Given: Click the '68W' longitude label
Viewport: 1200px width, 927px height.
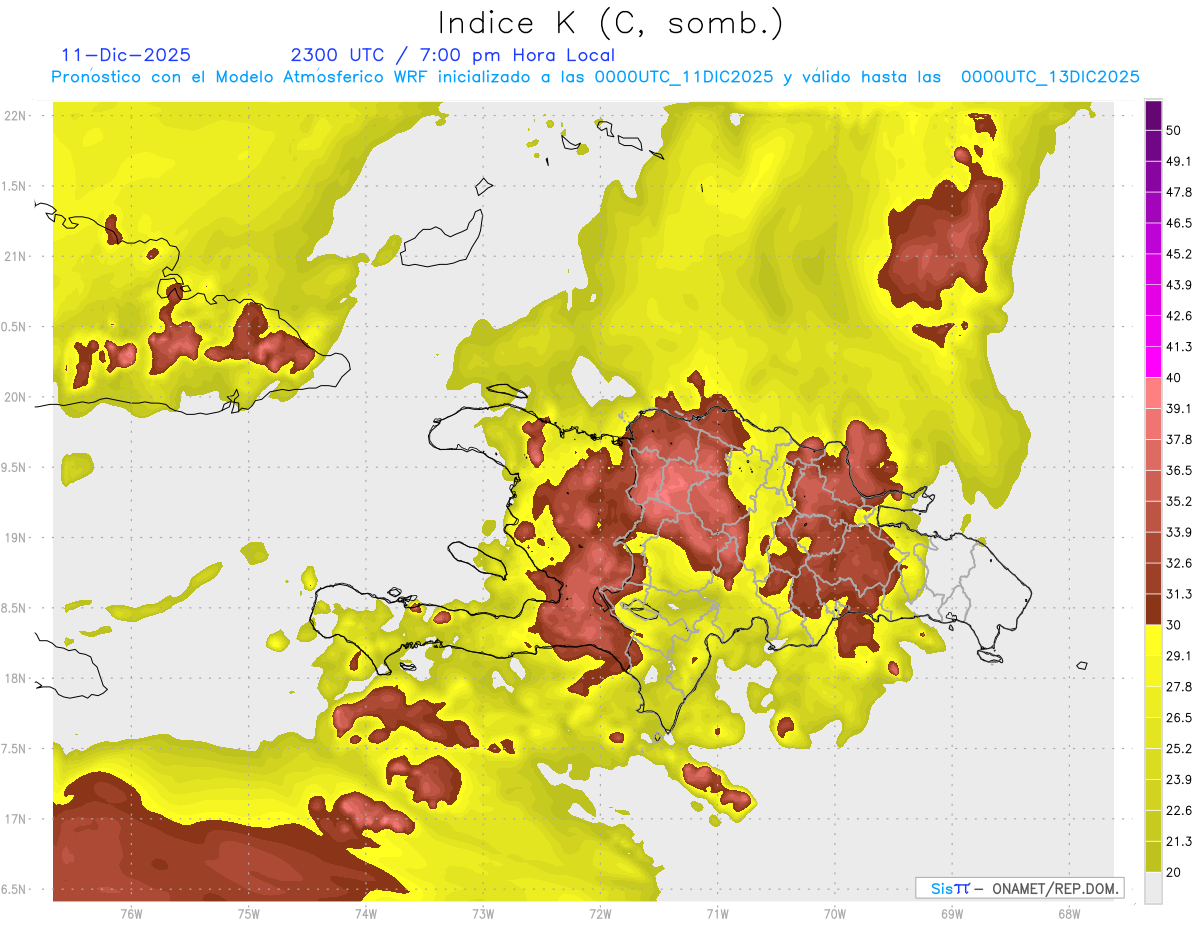Looking at the screenshot, I should (1069, 913).
